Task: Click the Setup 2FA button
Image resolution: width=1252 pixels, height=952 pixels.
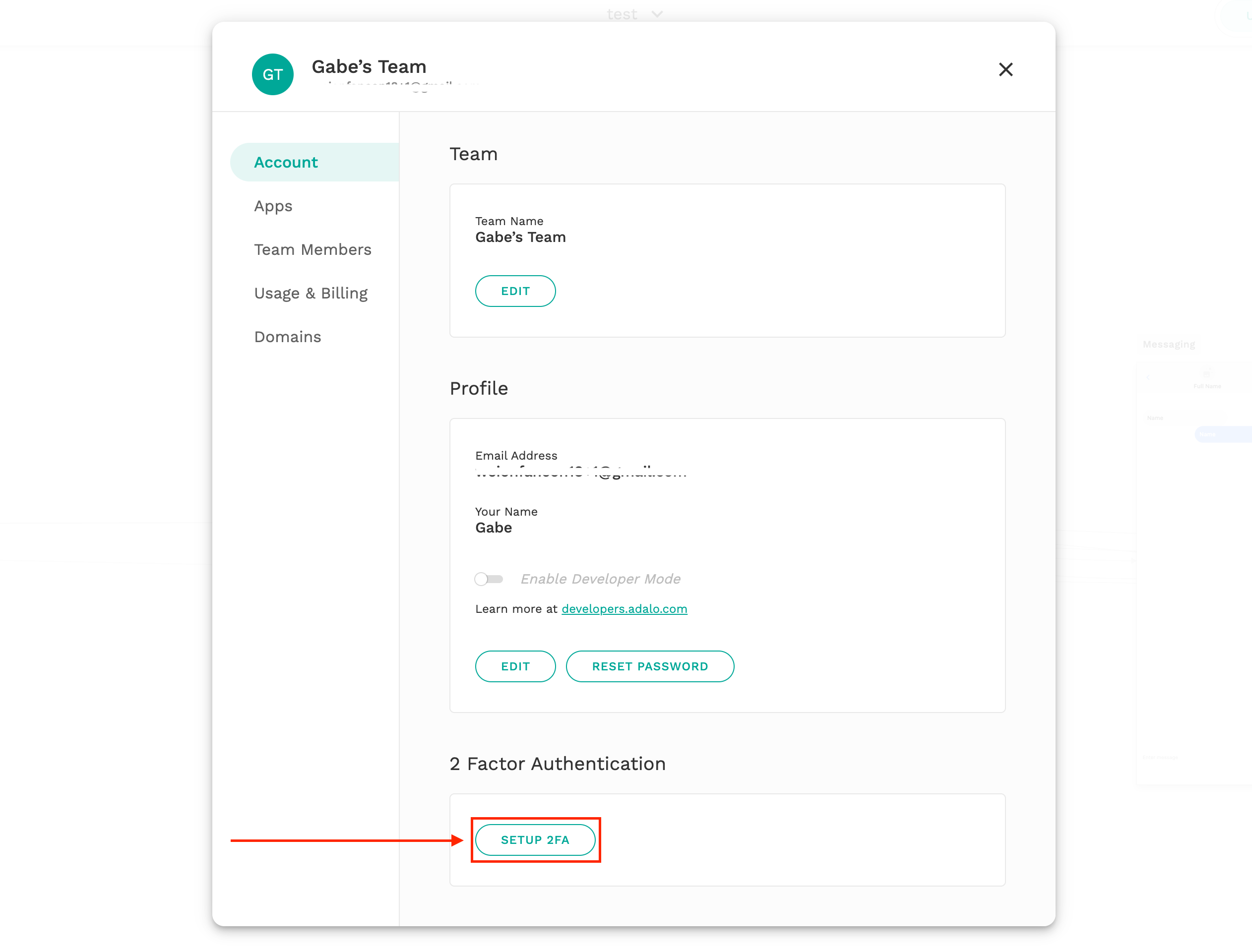Action: [x=534, y=840]
